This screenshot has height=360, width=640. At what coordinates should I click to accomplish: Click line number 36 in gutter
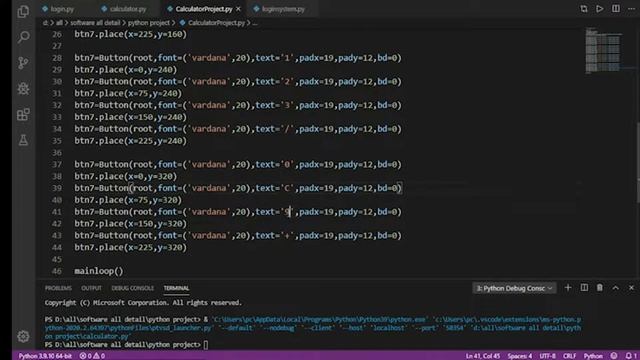[x=57, y=153]
